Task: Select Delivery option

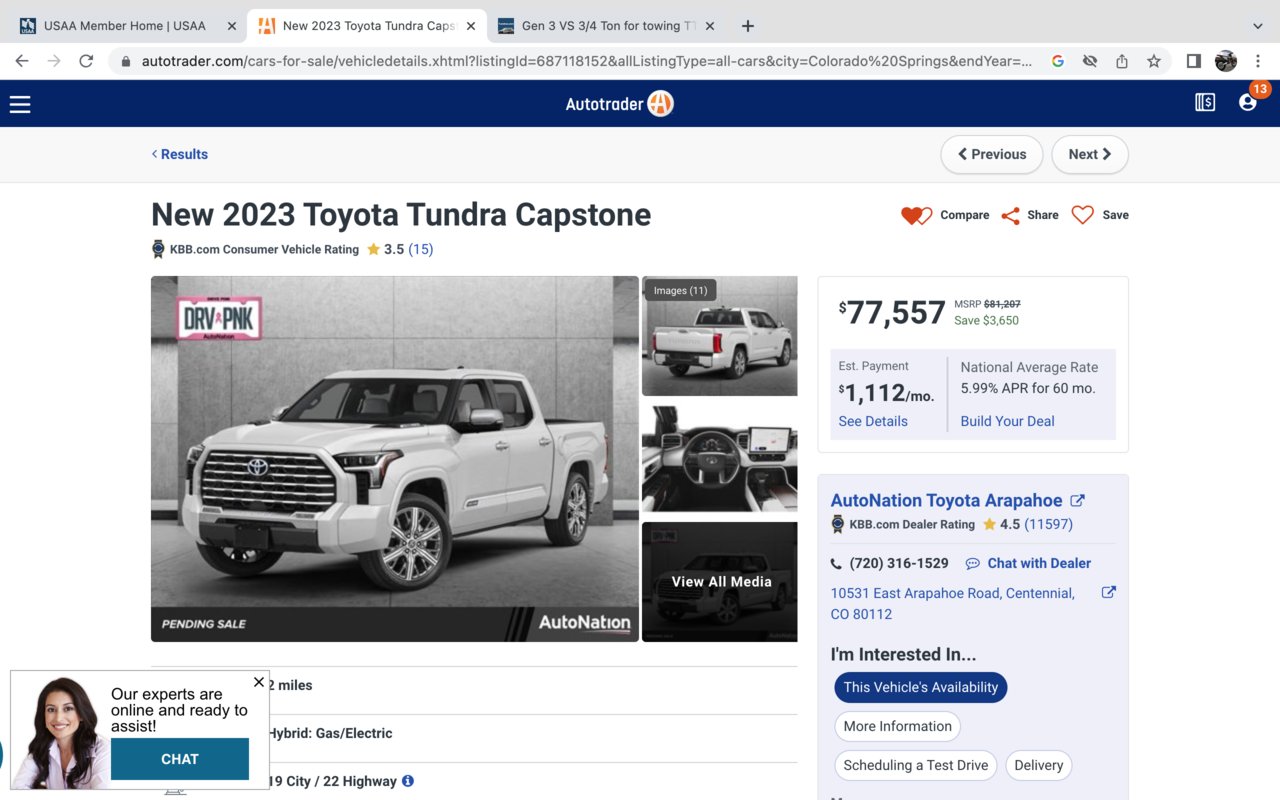Action: coord(1039,765)
